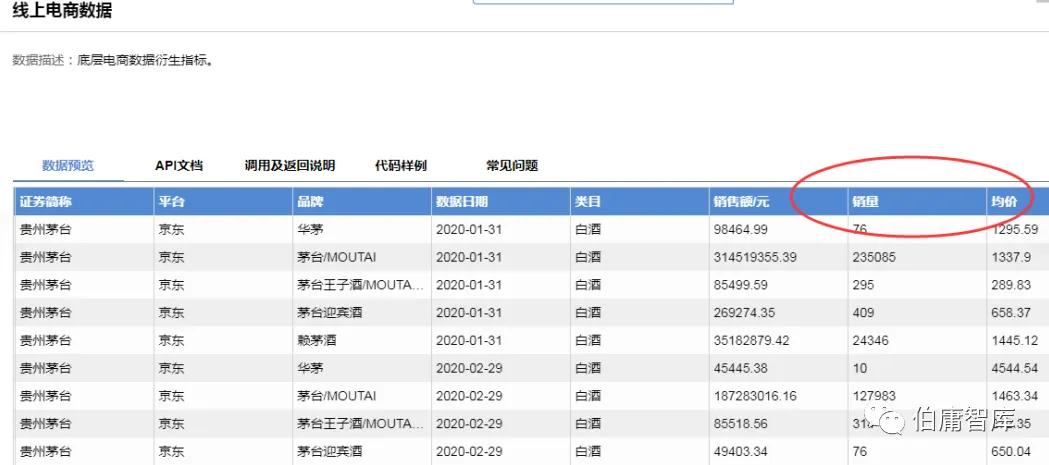Image resolution: width=1049 pixels, height=465 pixels.
Task: Select average price cell 1295.59
Action: tap(1015, 229)
